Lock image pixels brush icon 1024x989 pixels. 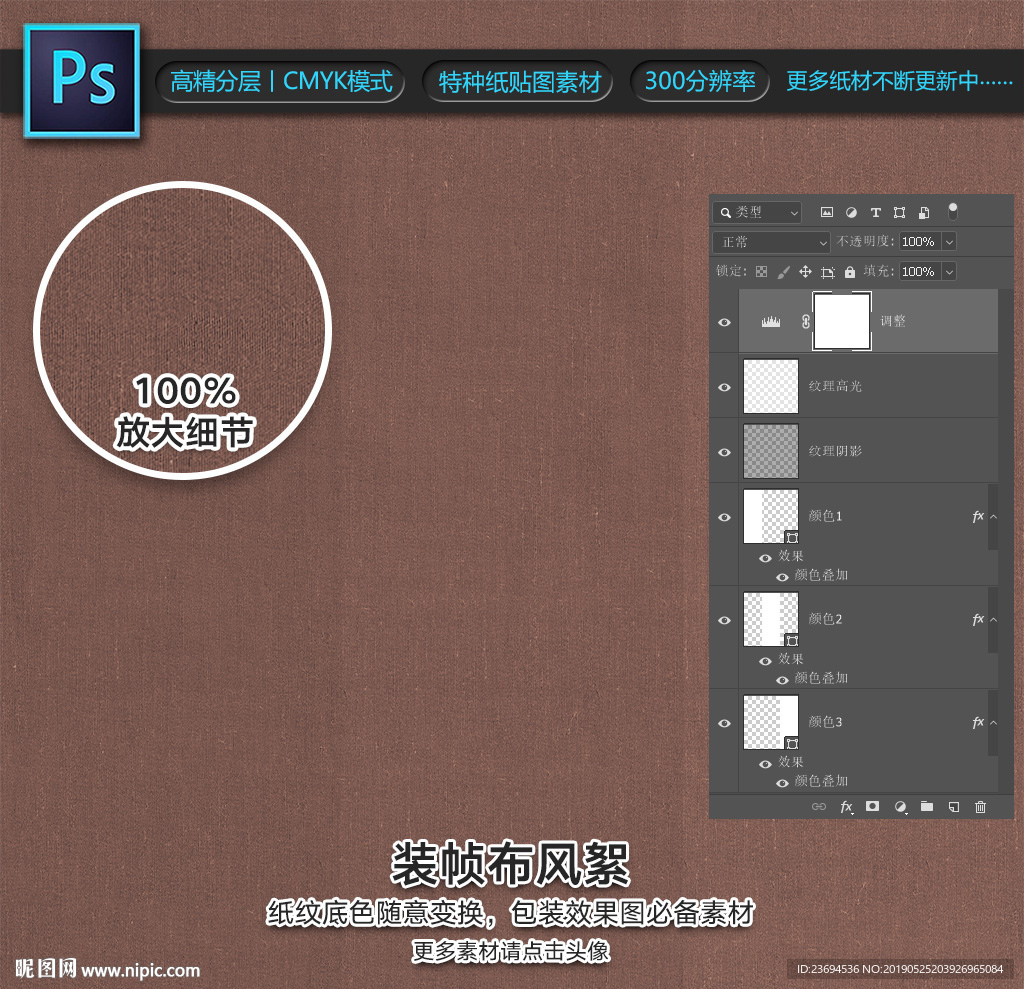click(x=783, y=272)
